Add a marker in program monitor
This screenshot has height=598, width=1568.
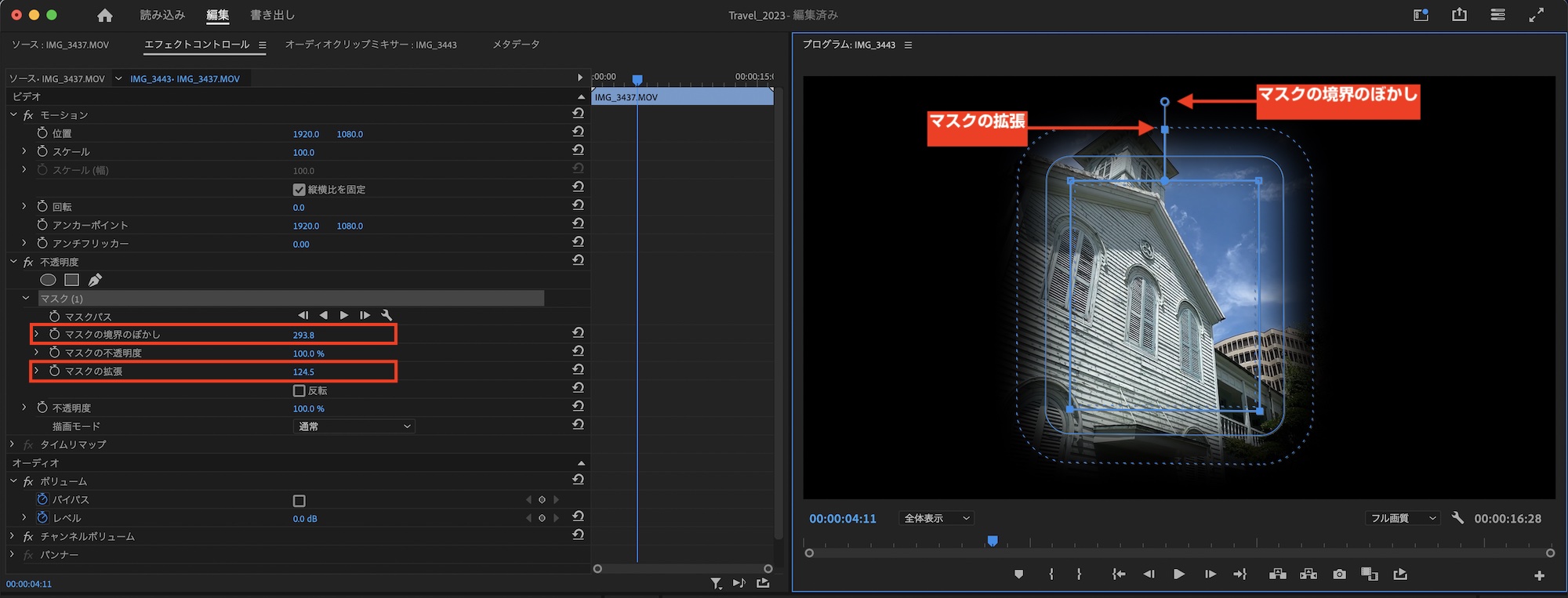1018,574
